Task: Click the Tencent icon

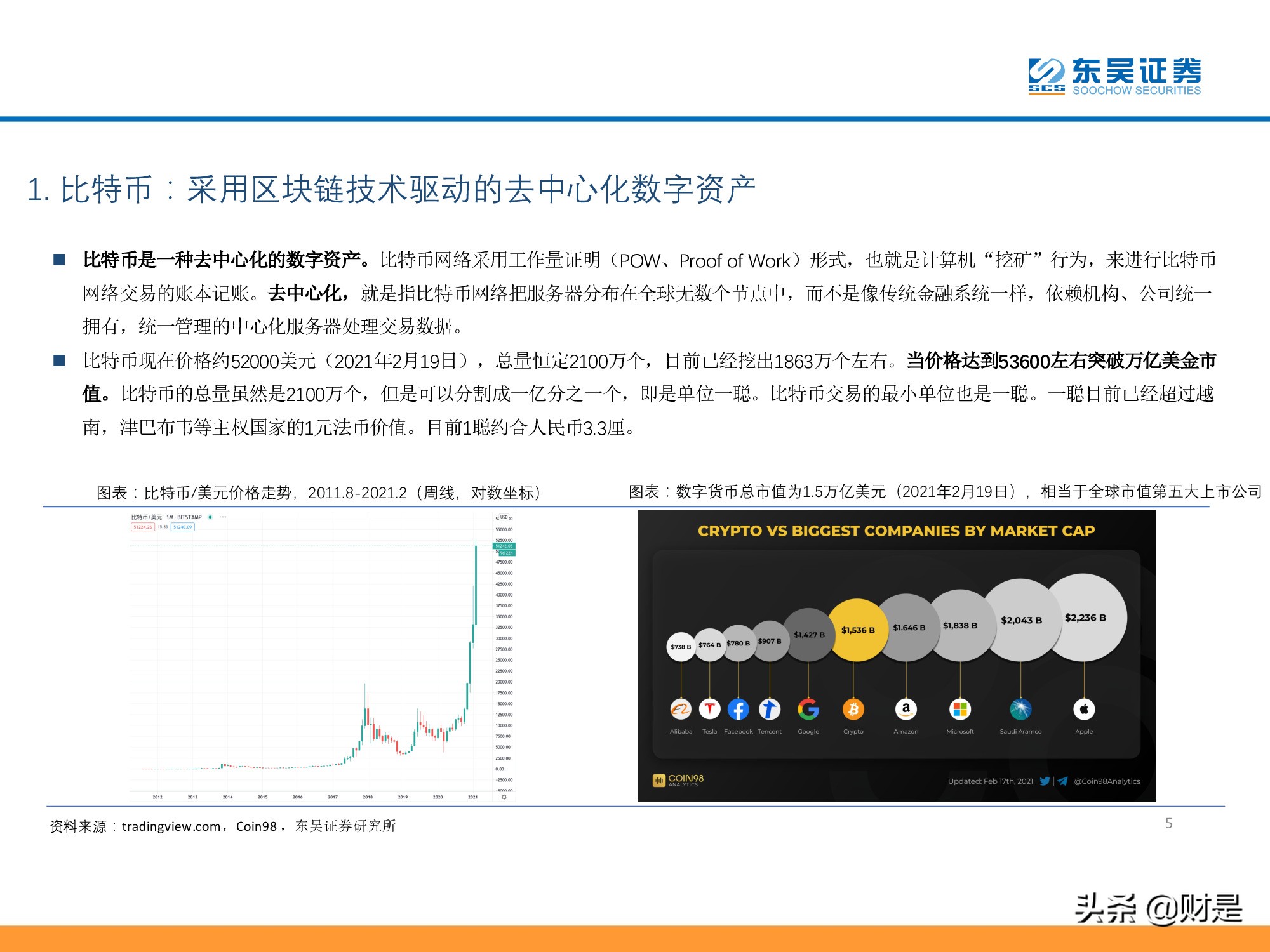Action: [x=770, y=710]
